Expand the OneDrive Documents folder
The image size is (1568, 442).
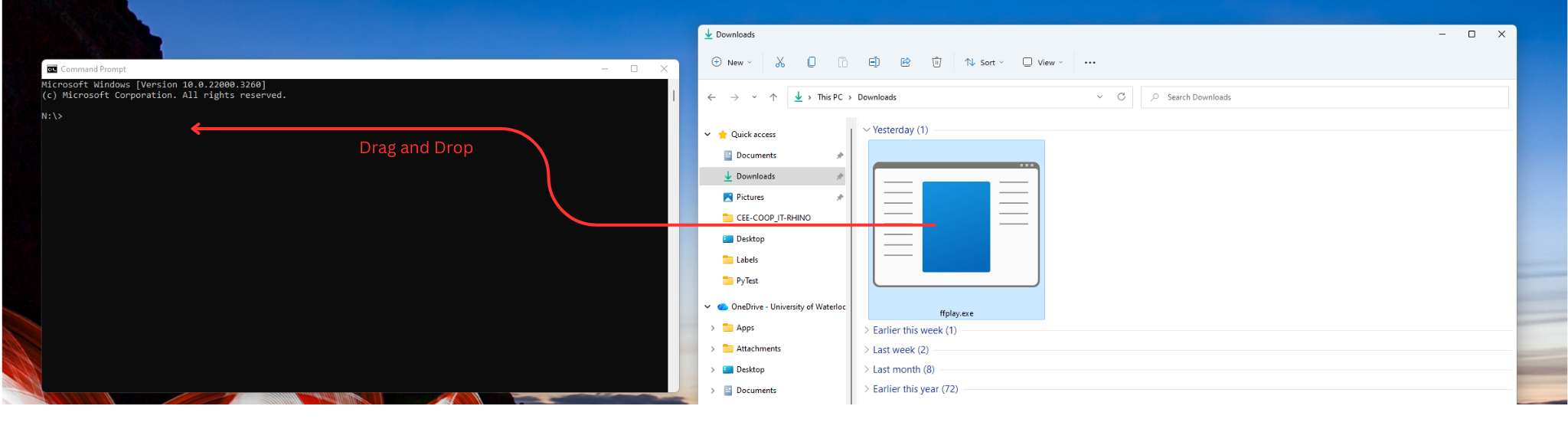(713, 391)
